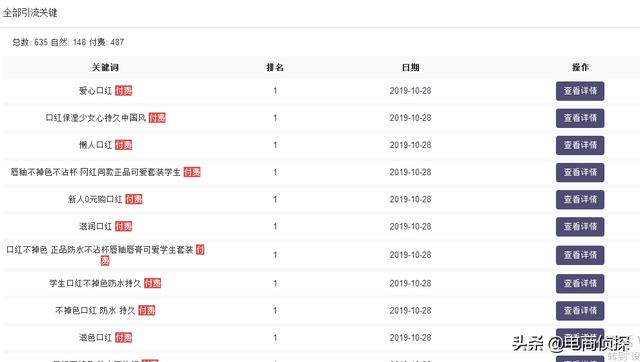640x362 pixels.
Task: Click the 付费 tag beside 口红保湿少女心持久中国风
Action: 157,118
